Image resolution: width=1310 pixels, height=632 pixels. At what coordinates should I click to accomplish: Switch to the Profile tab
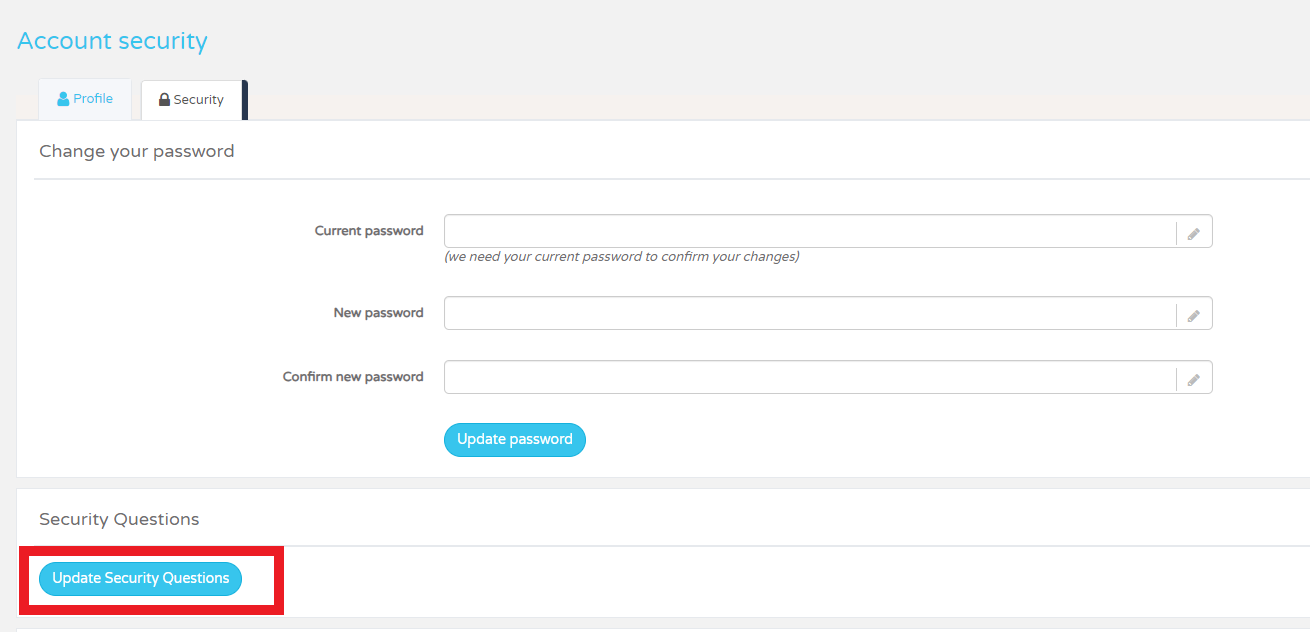tap(85, 98)
